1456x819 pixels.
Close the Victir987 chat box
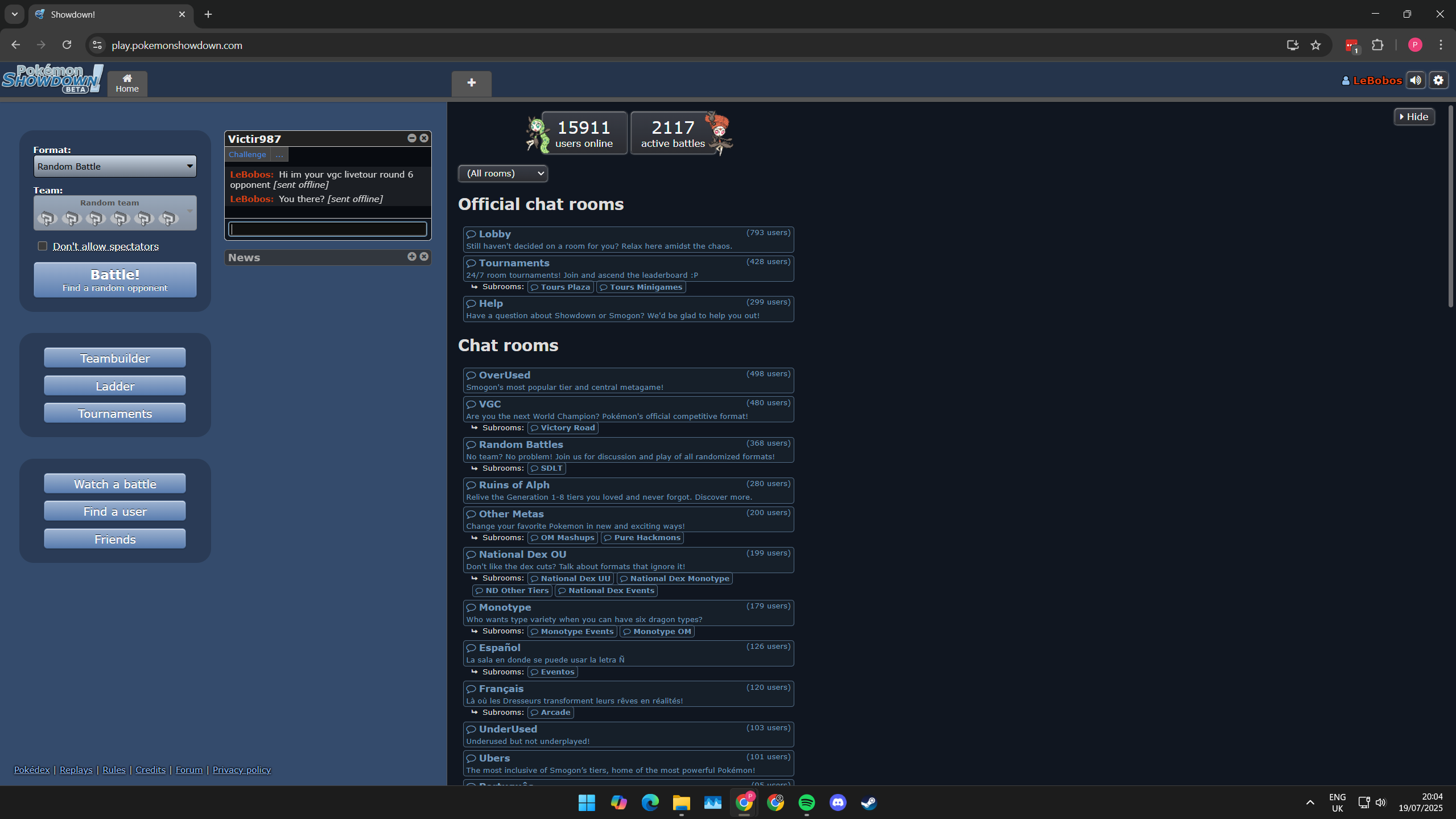(x=424, y=138)
